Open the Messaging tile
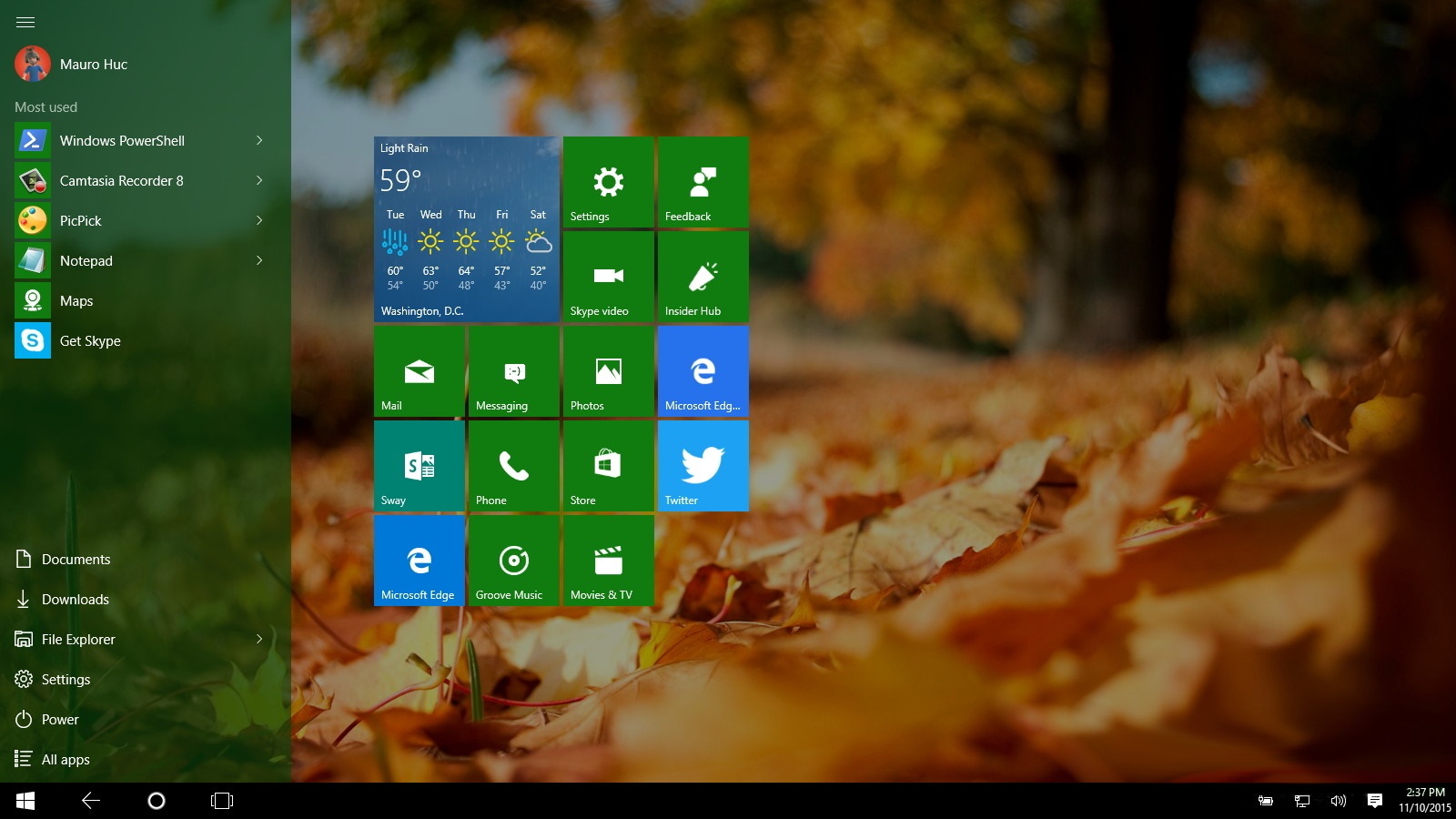1456x819 pixels. [513, 371]
